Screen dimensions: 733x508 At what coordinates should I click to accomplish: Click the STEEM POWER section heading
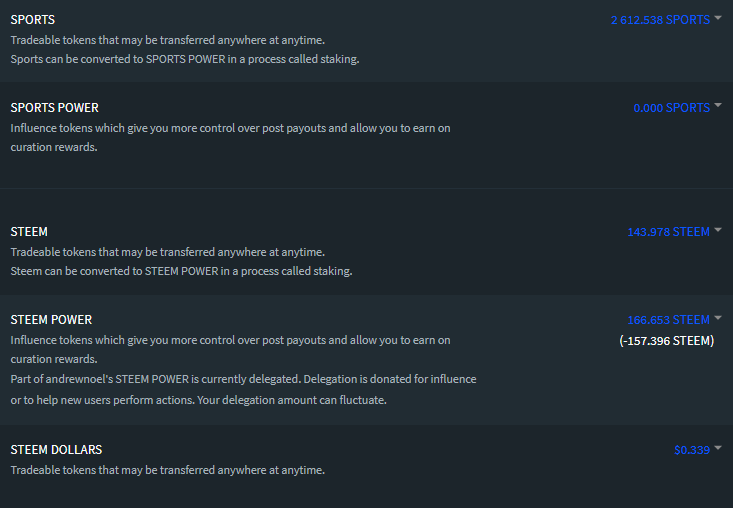point(51,320)
